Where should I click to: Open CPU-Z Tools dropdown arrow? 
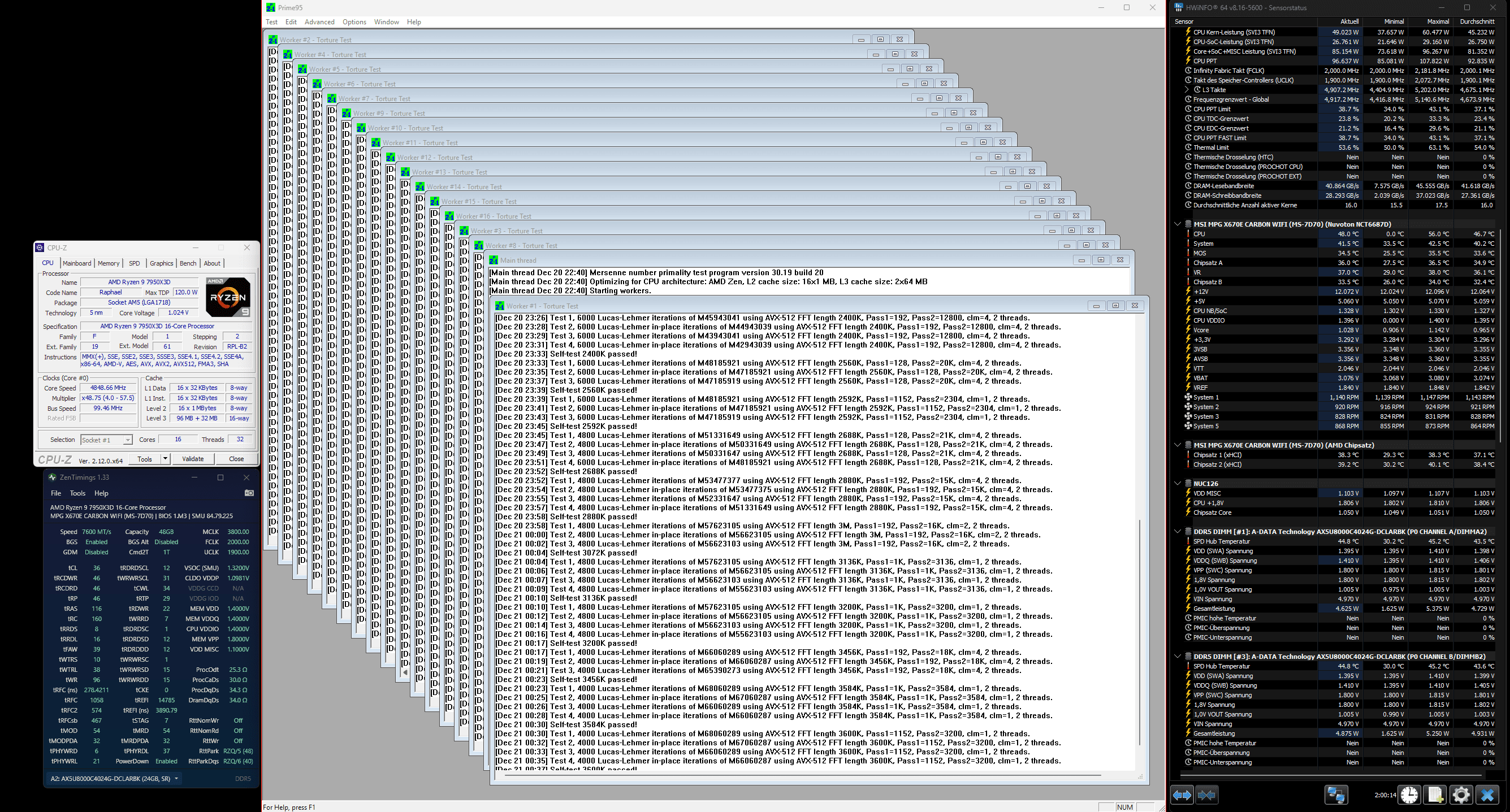tap(165, 459)
